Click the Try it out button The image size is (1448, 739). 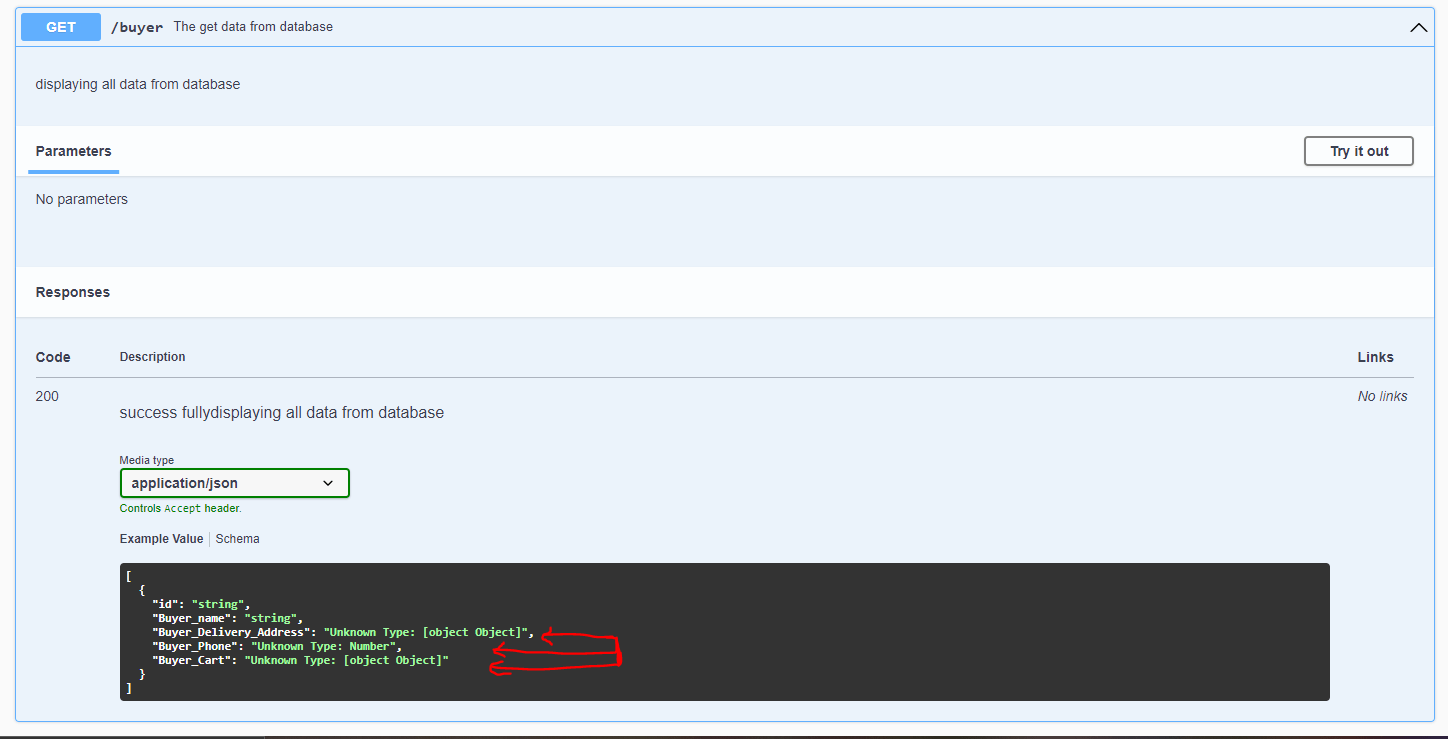point(1358,151)
